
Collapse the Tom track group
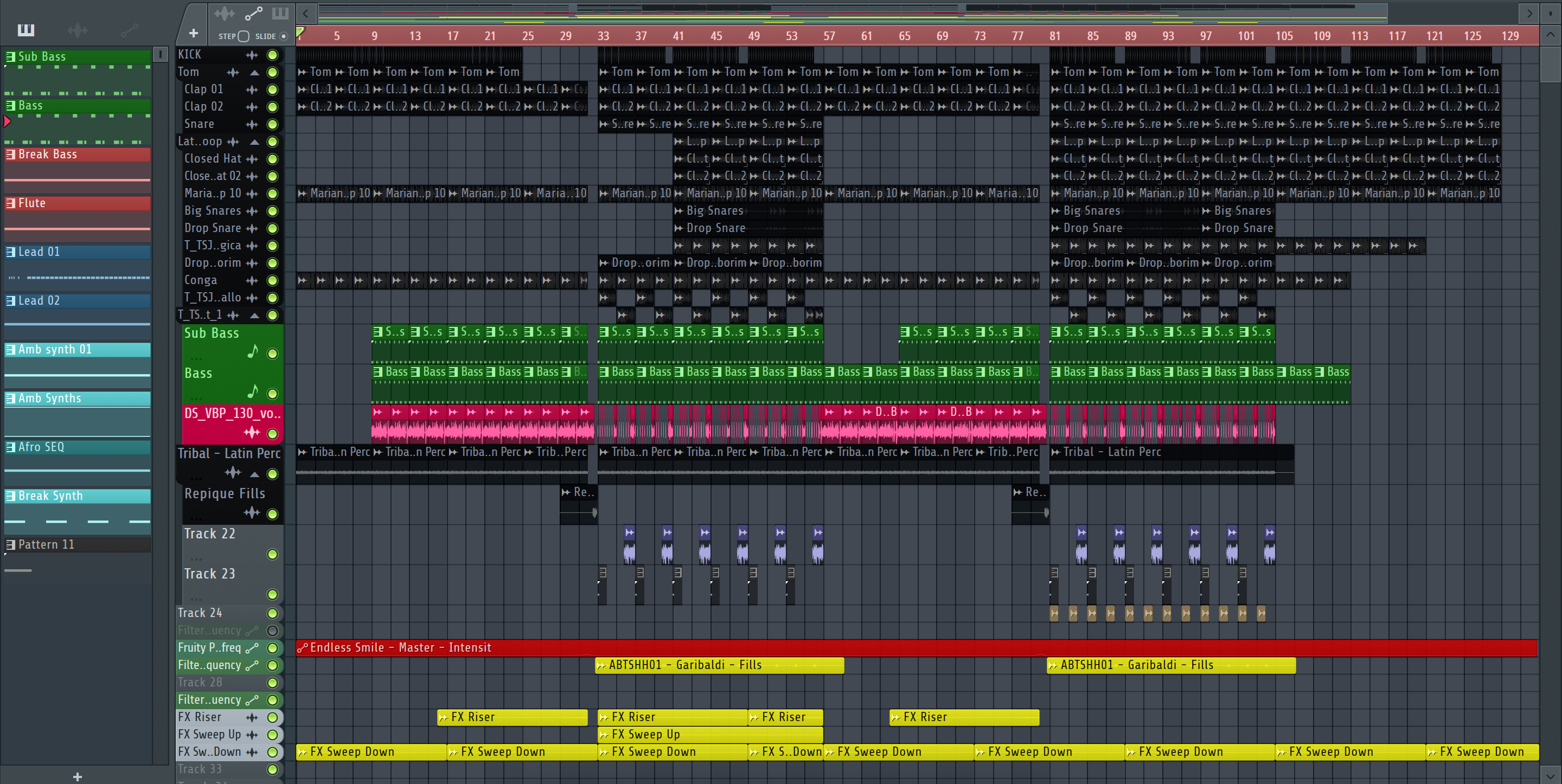tap(255, 72)
